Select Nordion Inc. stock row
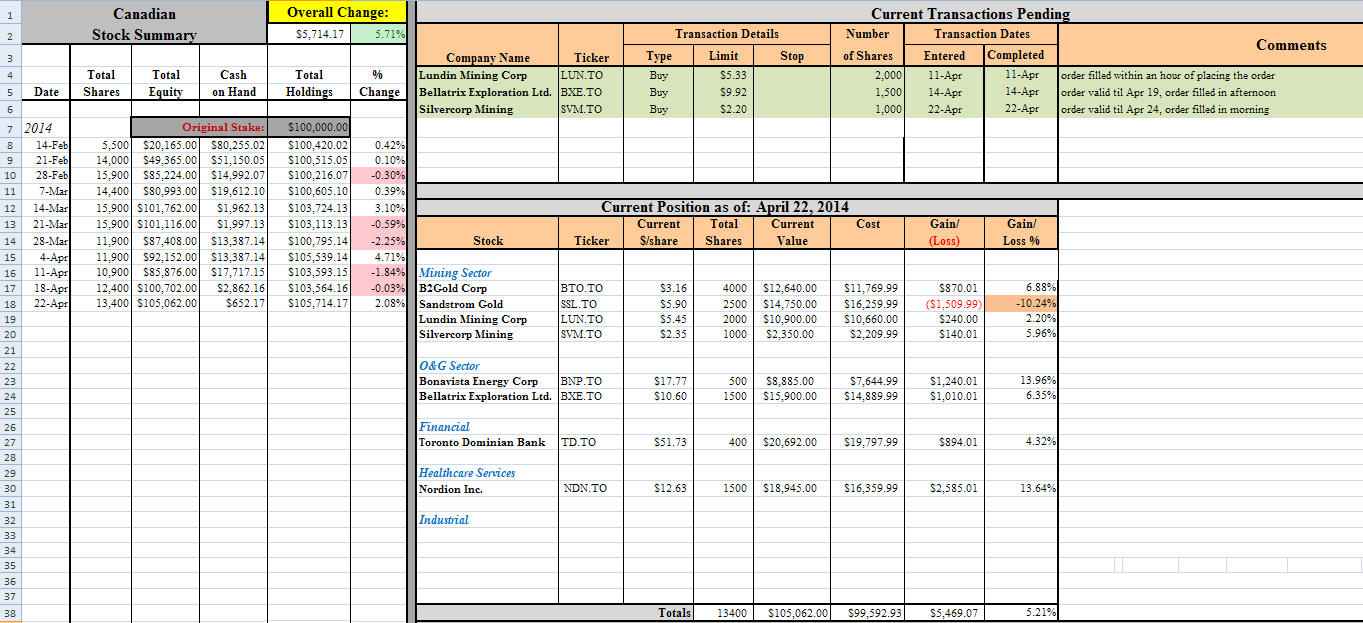 737,489
